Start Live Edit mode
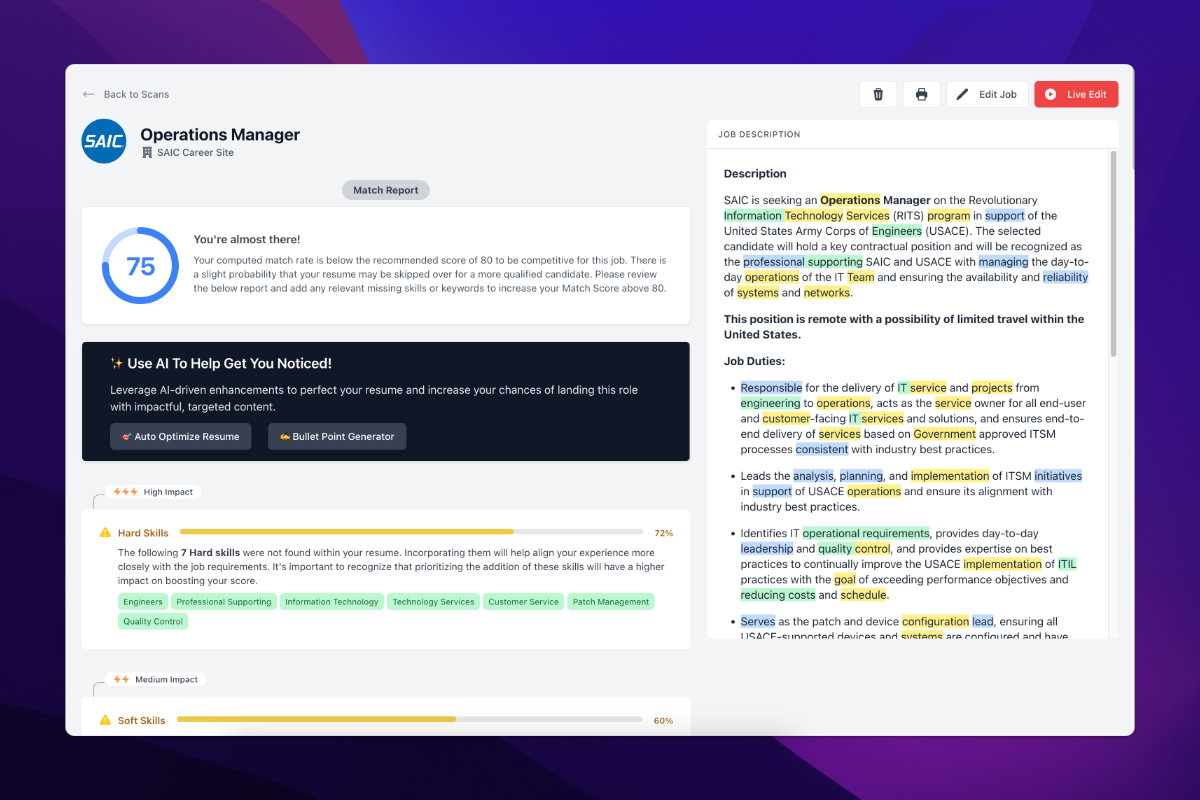 pos(1076,94)
